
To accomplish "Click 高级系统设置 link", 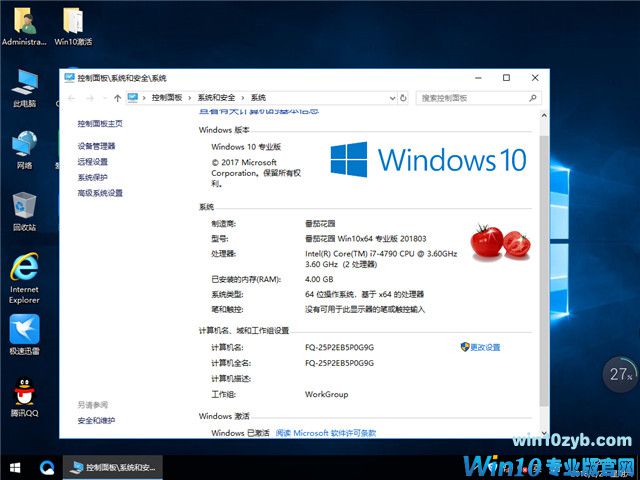I will click(x=100, y=193).
